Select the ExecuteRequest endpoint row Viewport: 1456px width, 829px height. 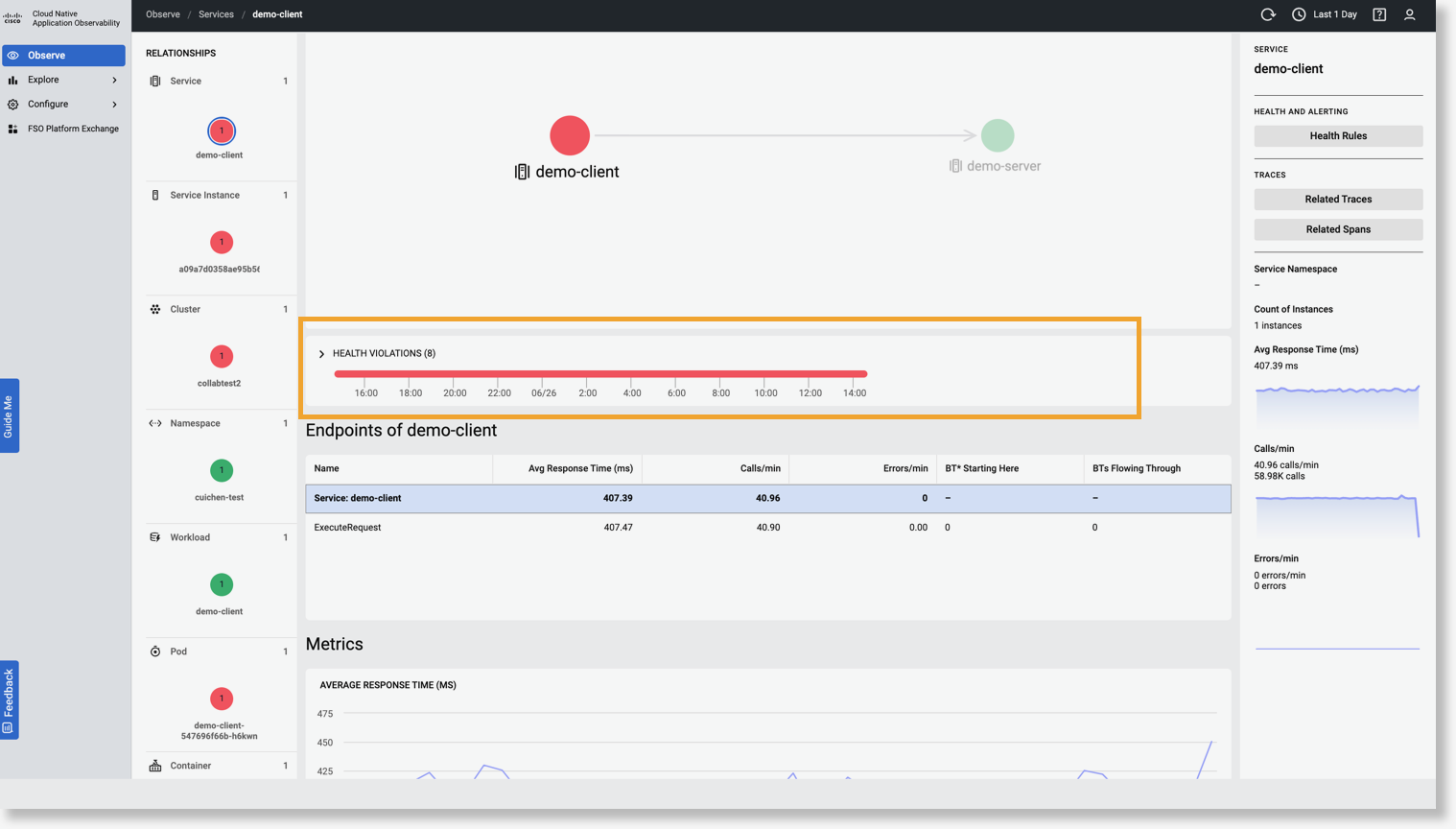pyautogui.click(x=768, y=528)
